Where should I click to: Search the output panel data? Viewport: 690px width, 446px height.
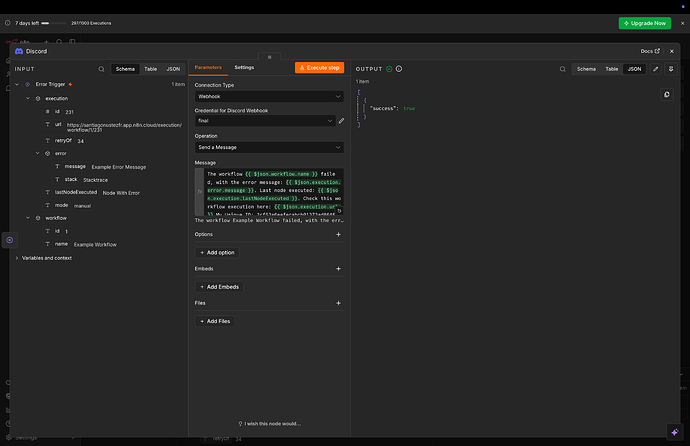562,69
